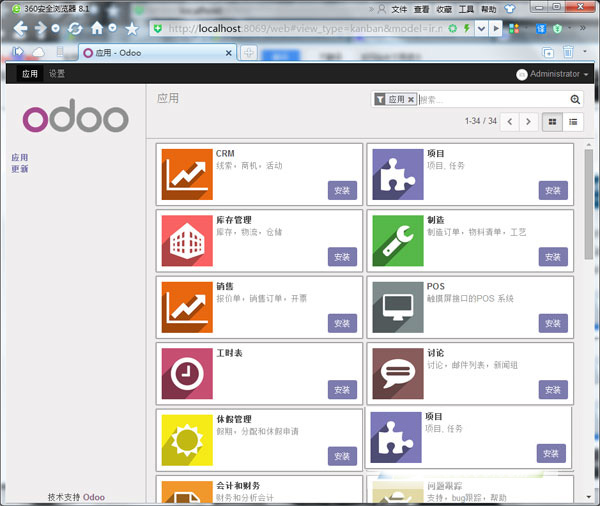Install the 库存管理 app
The height and width of the screenshot is (506, 600).
[x=342, y=257]
